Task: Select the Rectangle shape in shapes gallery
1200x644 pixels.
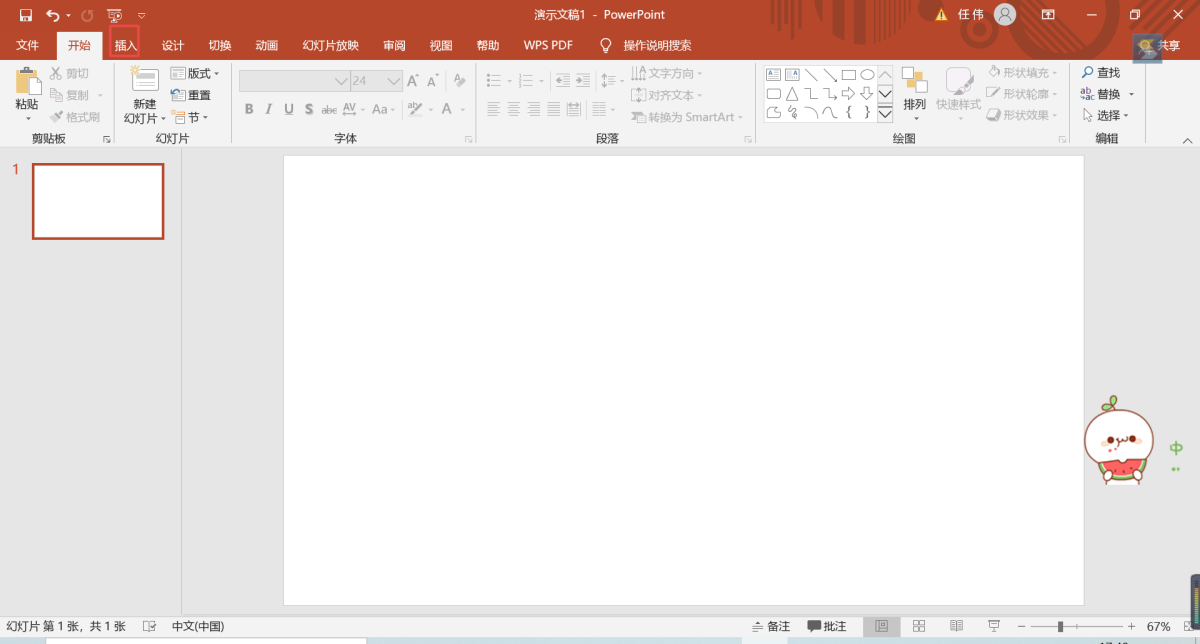Action: 848,75
